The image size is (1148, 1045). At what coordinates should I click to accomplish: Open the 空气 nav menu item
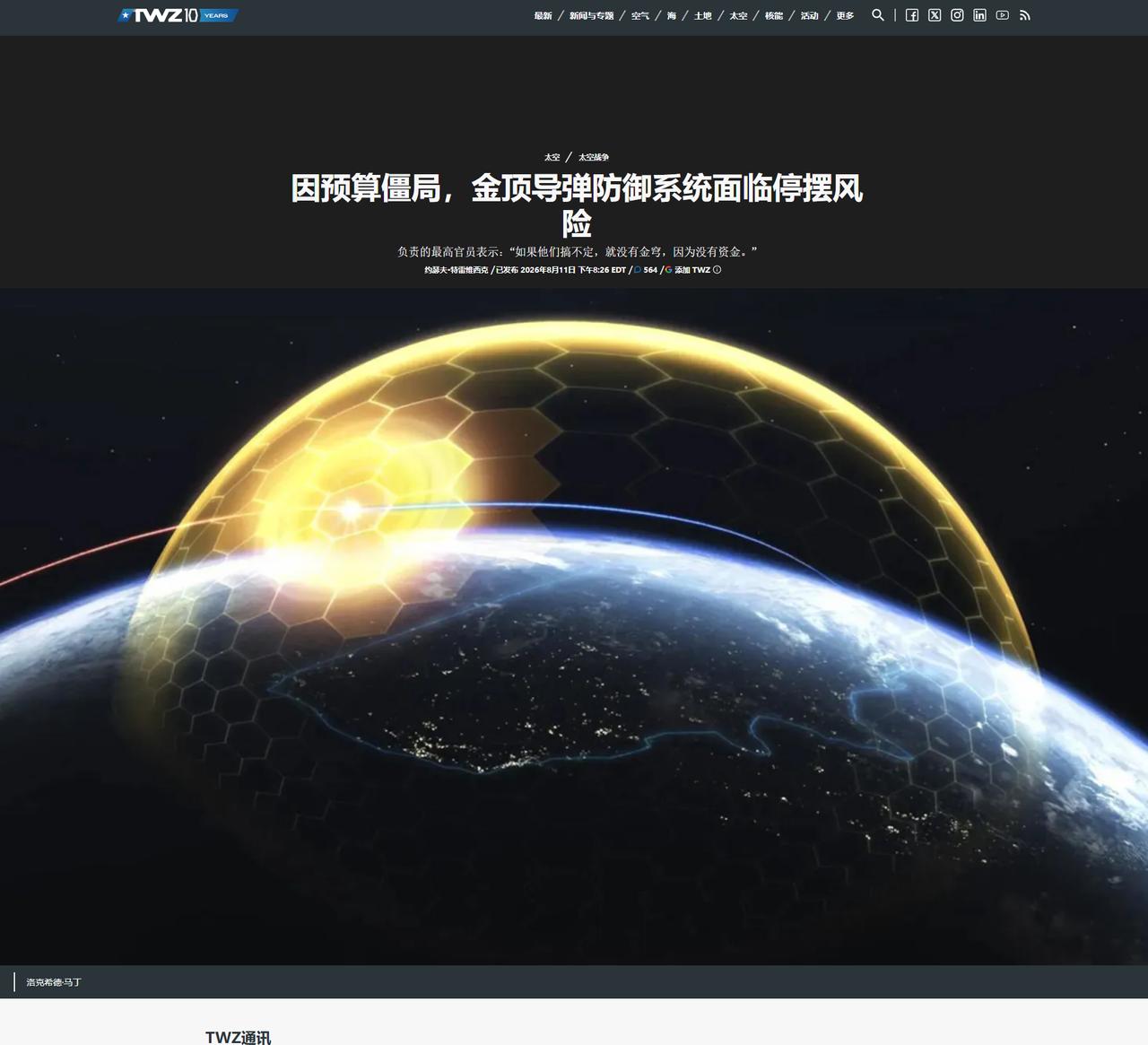pyautogui.click(x=639, y=16)
